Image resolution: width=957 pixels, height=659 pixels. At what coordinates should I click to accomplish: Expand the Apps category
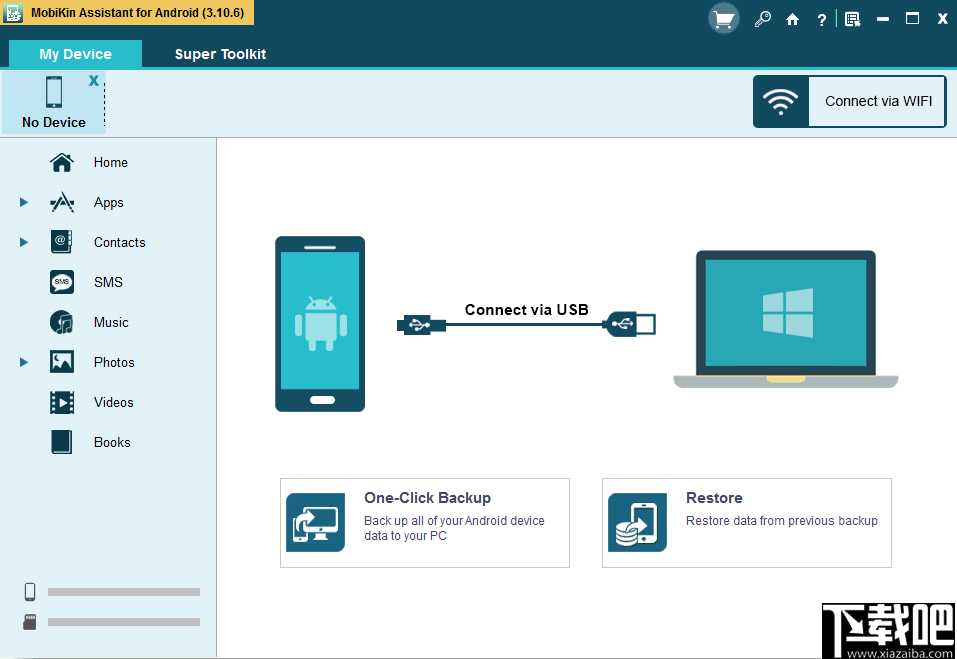[x=23, y=202]
